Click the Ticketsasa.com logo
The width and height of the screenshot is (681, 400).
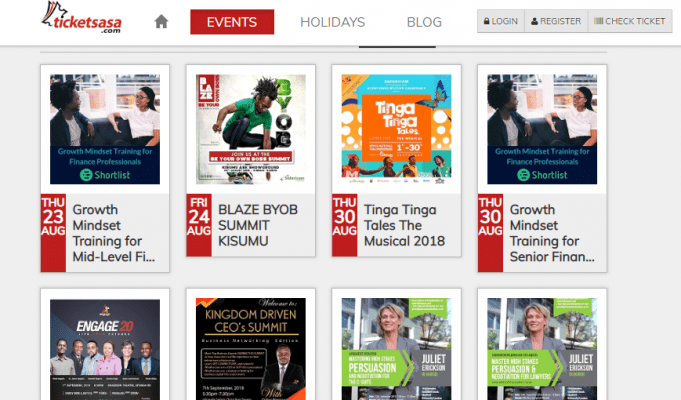click(x=81, y=18)
